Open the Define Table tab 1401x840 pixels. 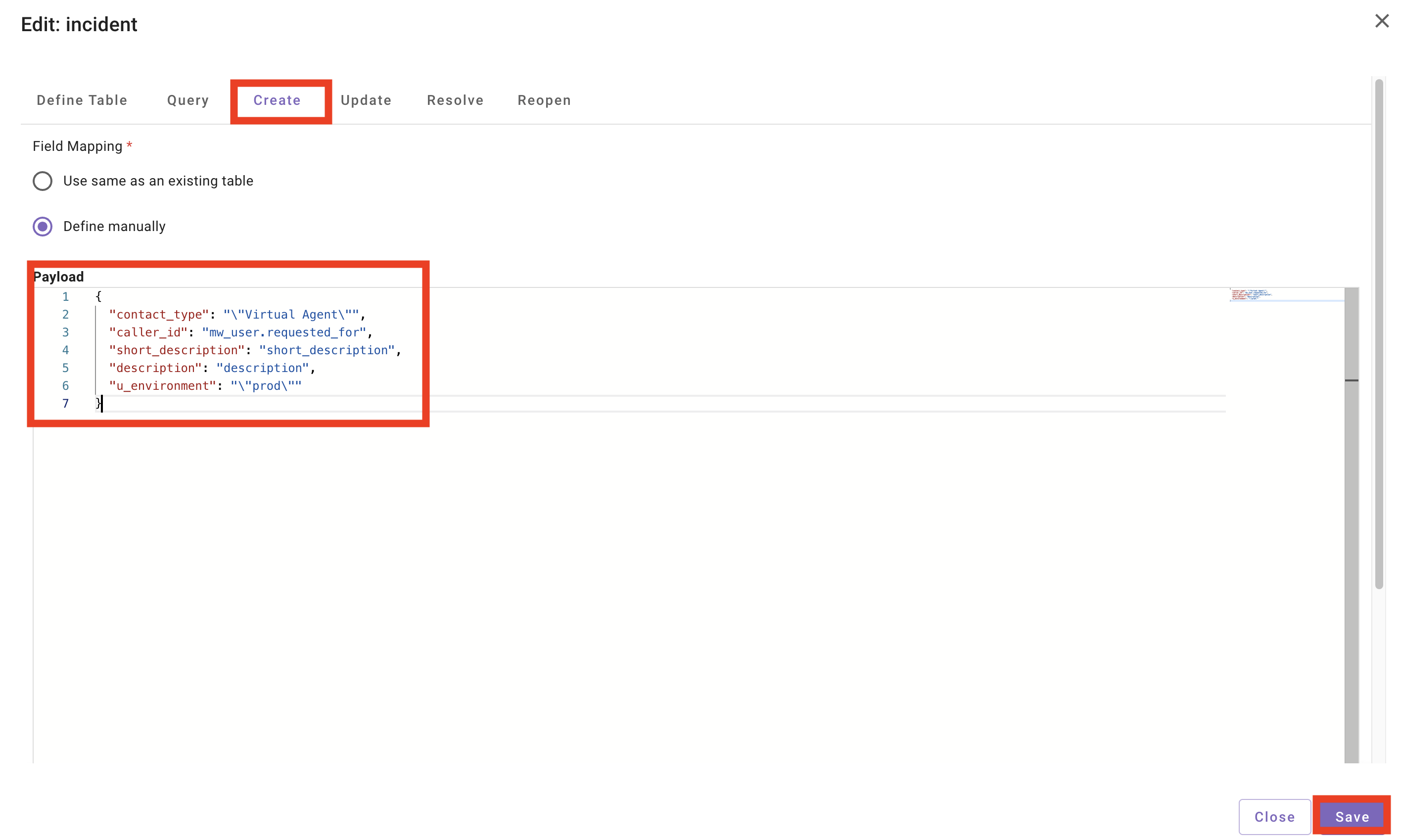[82, 100]
